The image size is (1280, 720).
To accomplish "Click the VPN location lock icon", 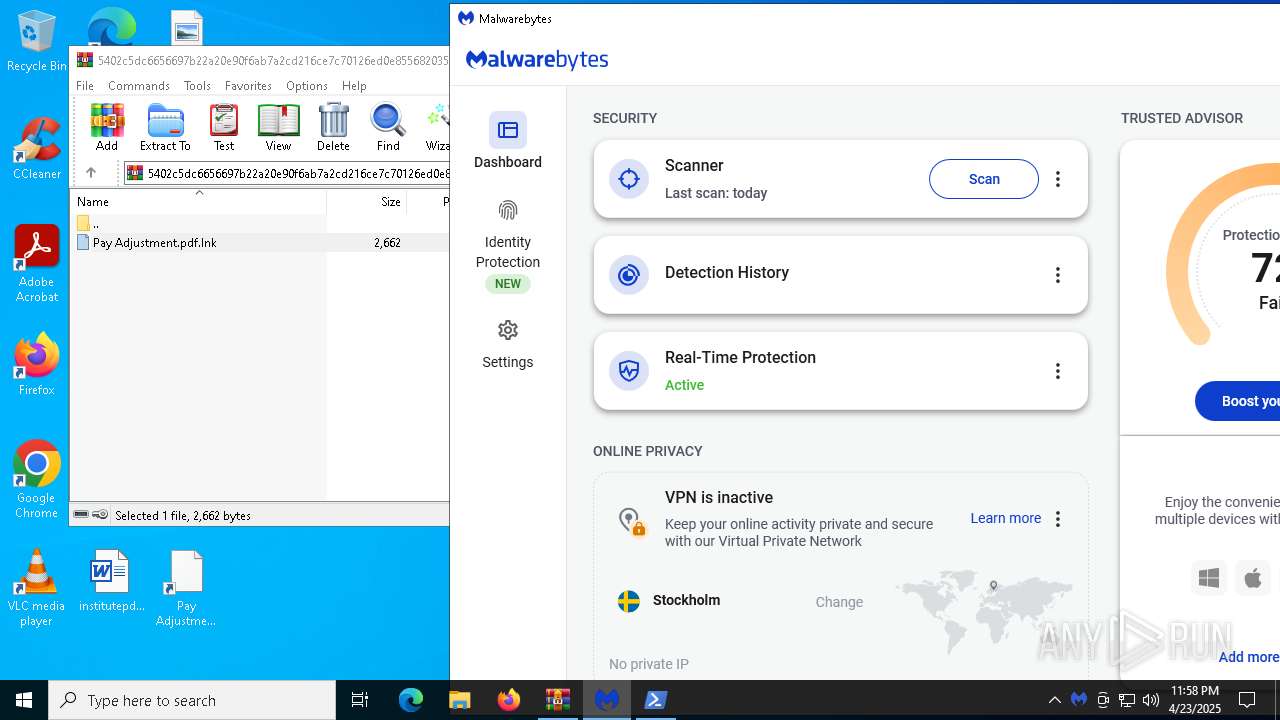I will point(630,521).
